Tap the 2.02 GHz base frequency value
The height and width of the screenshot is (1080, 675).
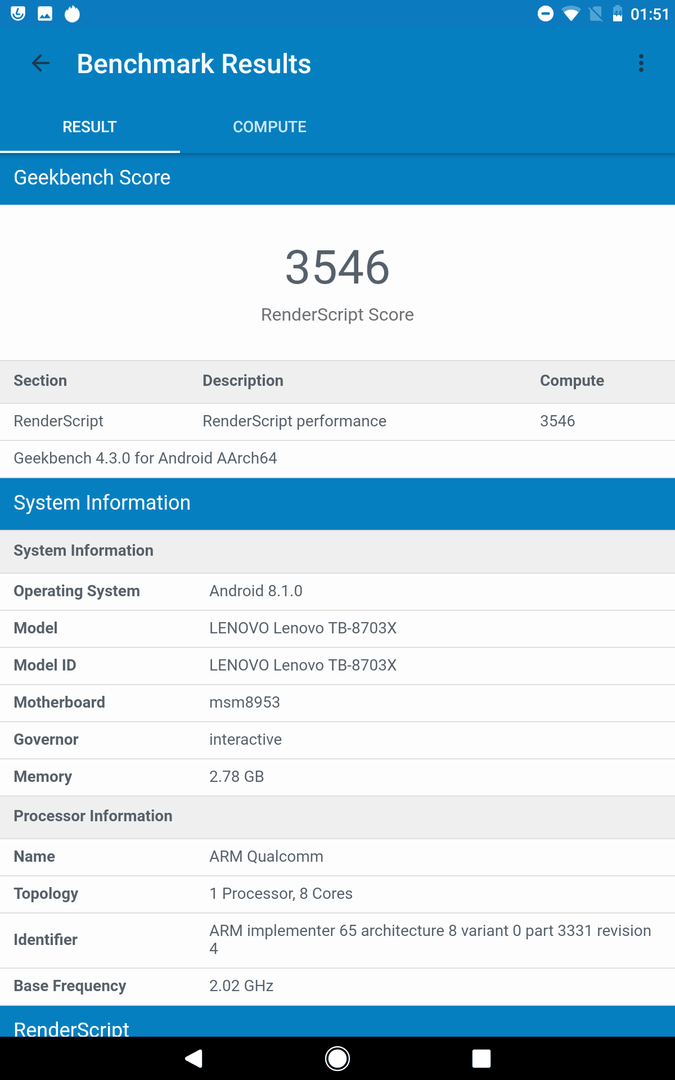tap(241, 986)
